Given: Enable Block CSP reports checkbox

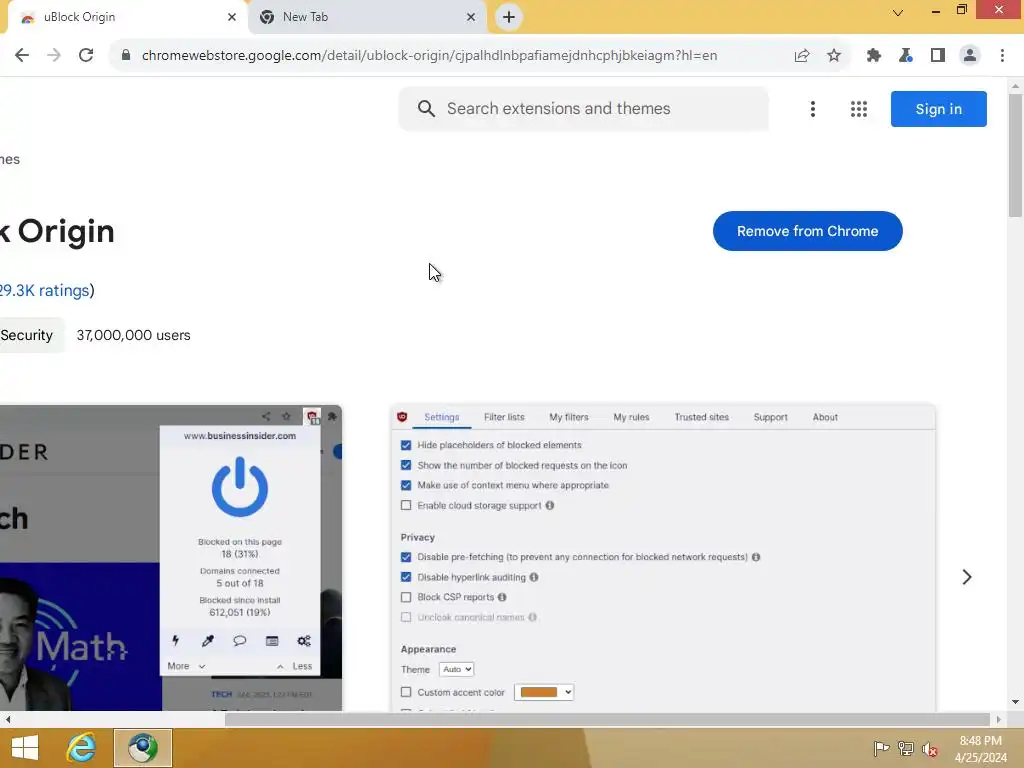Looking at the screenshot, I should click(x=406, y=597).
